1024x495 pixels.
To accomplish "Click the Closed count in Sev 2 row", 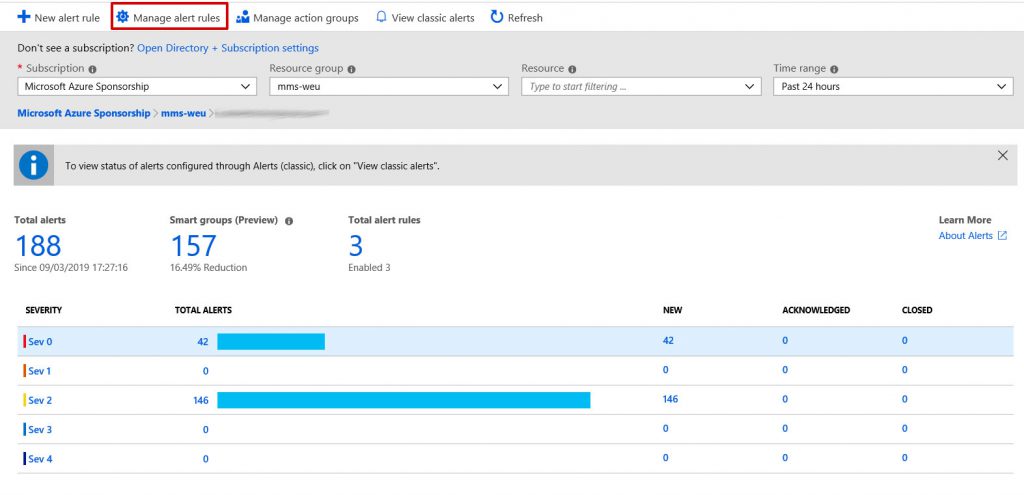I will (904, 399).
